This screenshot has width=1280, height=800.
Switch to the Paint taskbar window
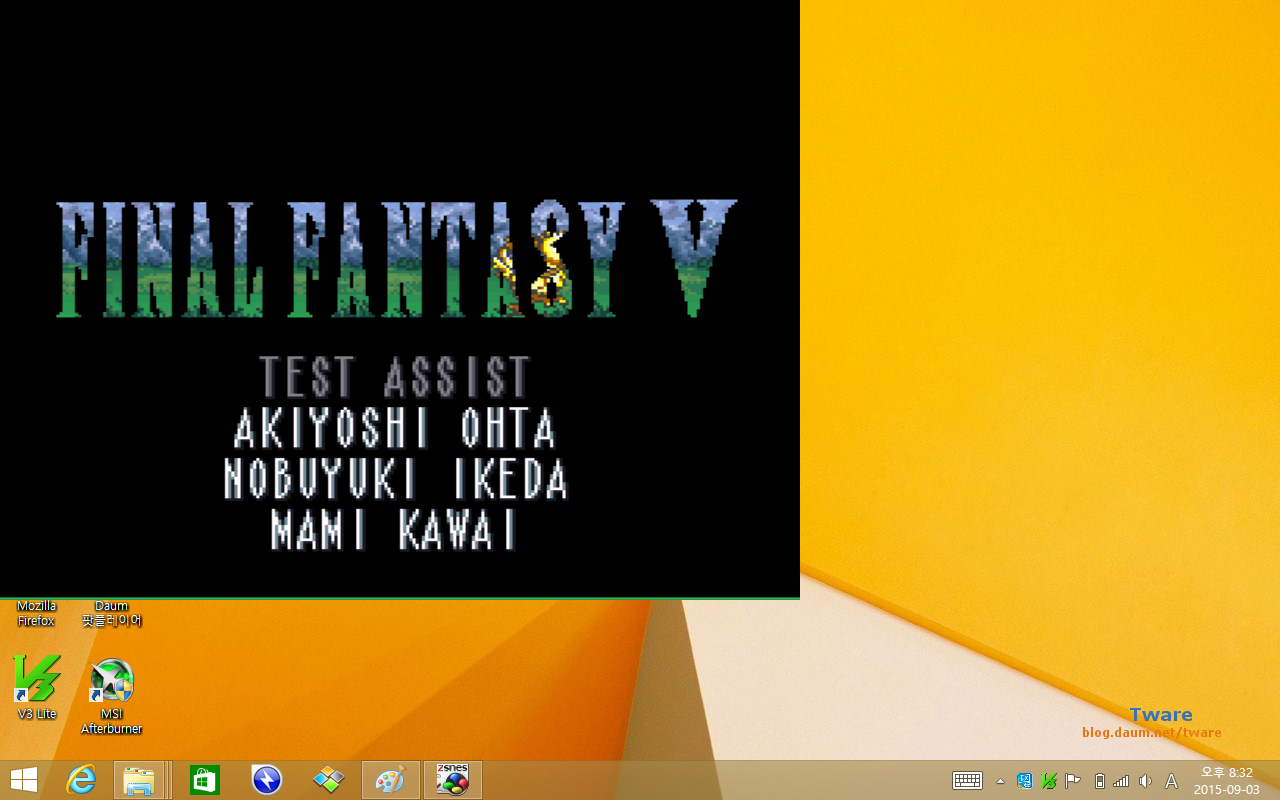(x=391, y=780)
